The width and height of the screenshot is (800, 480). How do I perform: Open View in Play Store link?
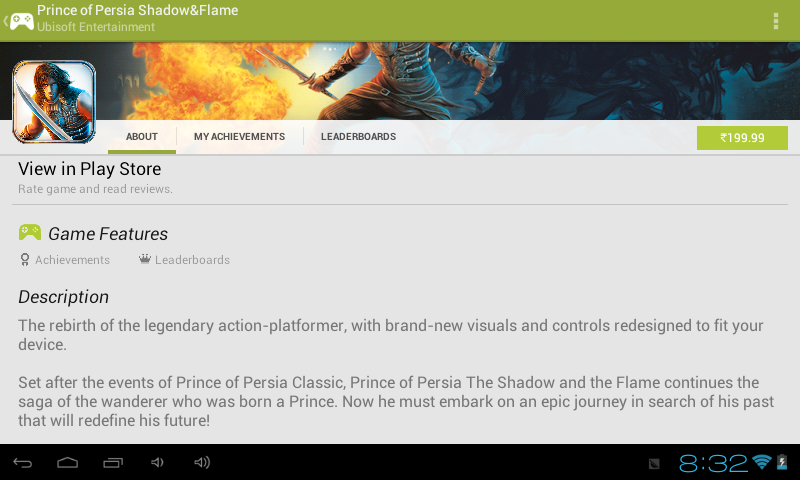click(x=90, y=169)
